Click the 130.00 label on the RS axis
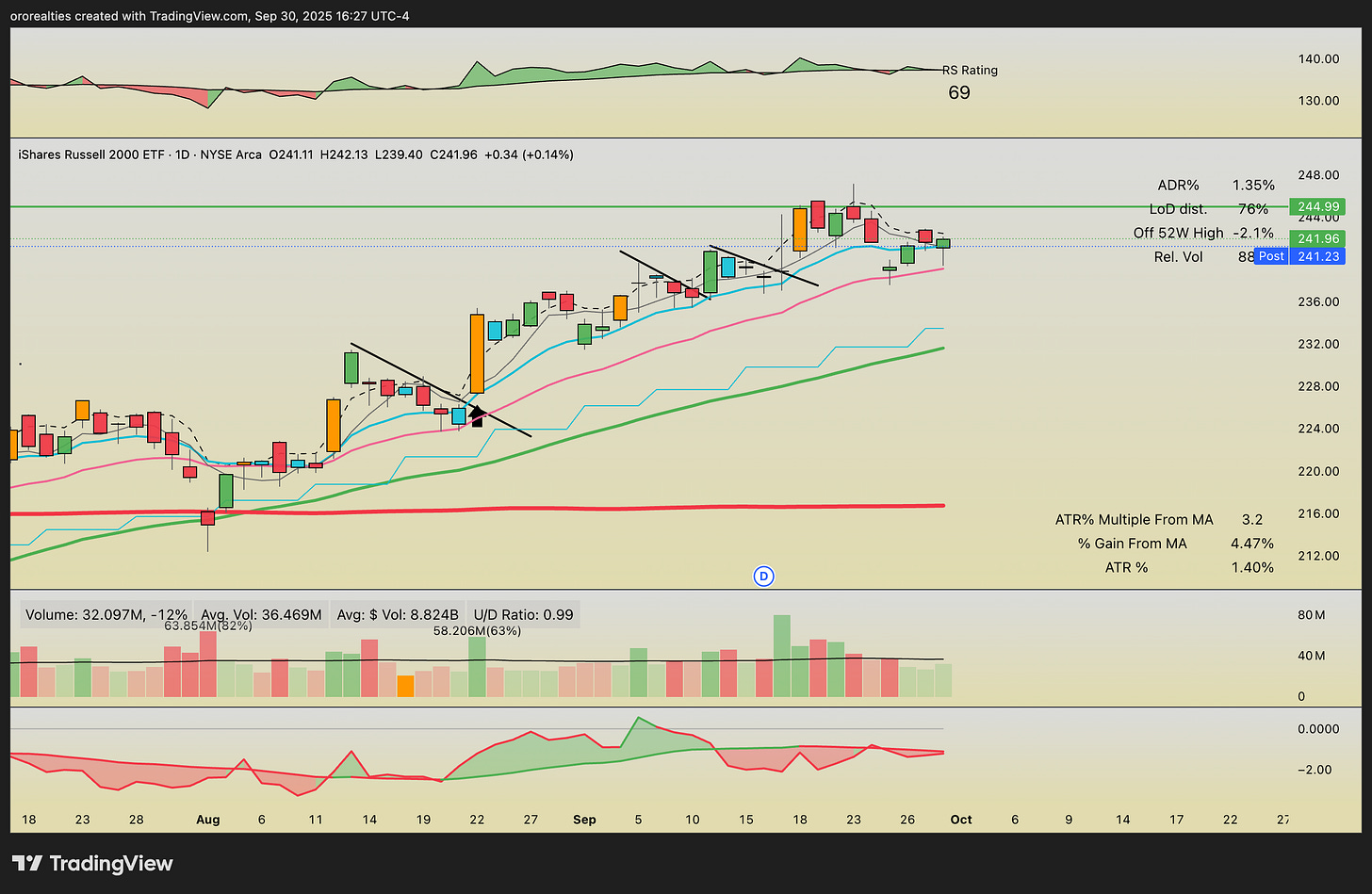The image size is (1372, 894). (x=1318, y=101)
